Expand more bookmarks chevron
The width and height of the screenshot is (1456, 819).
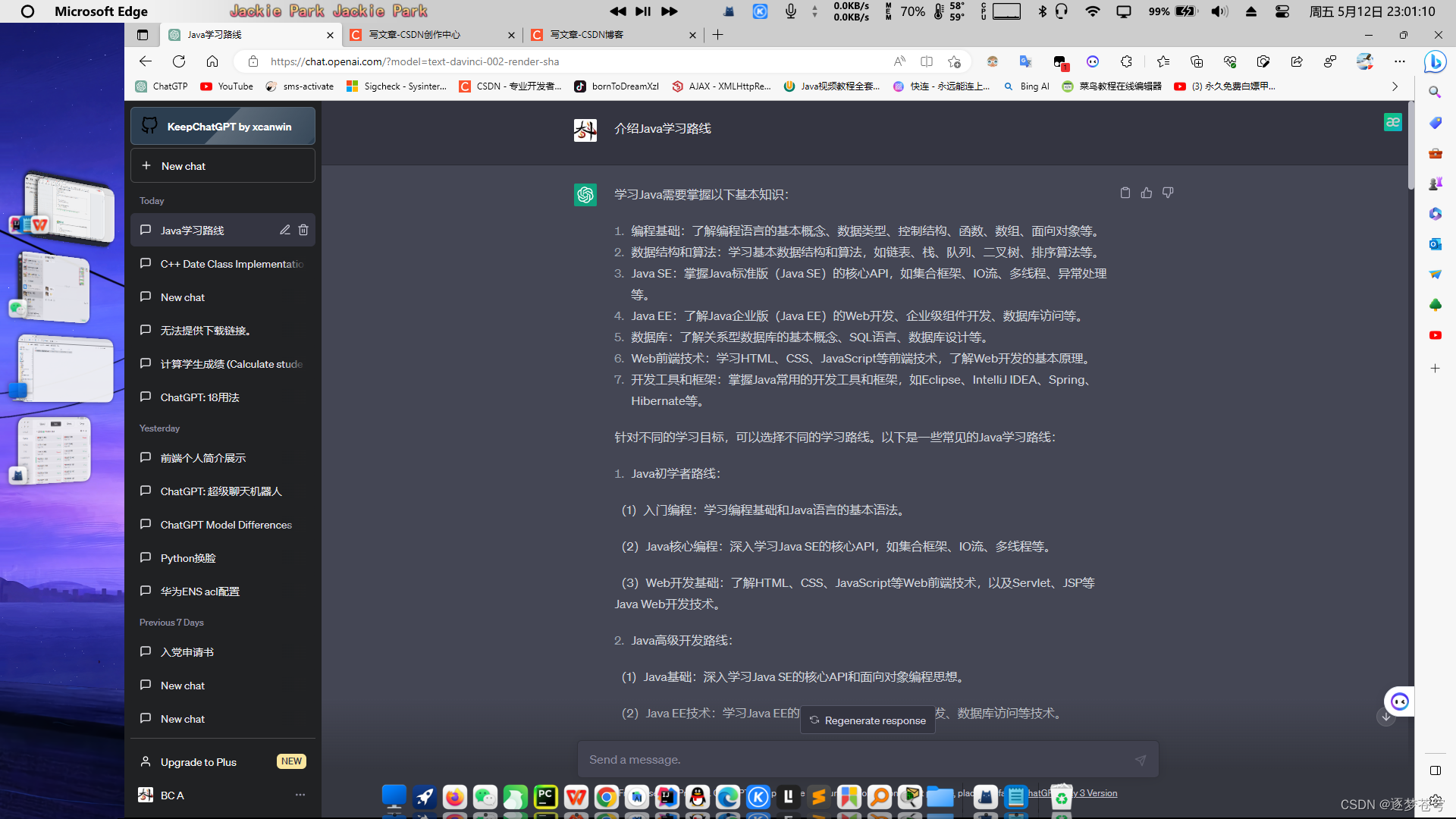tap(1395, 86)
